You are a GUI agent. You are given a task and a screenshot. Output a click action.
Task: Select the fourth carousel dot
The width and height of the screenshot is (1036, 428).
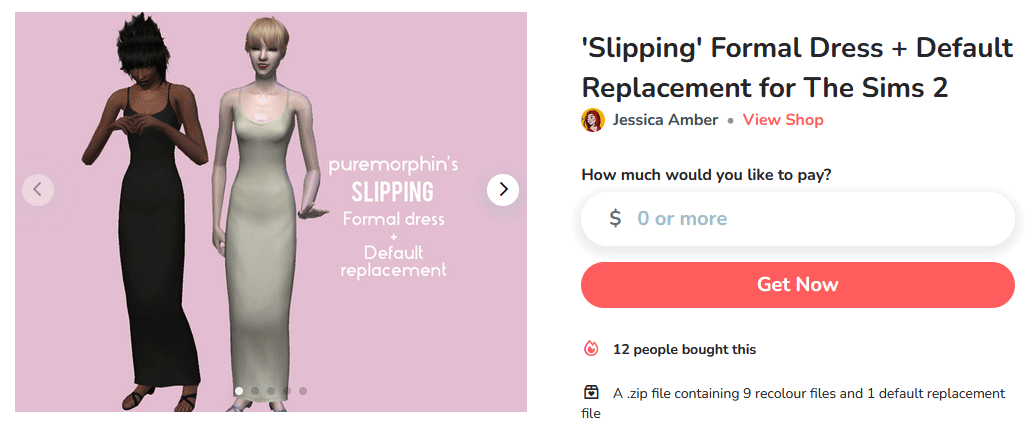[287, 391]
